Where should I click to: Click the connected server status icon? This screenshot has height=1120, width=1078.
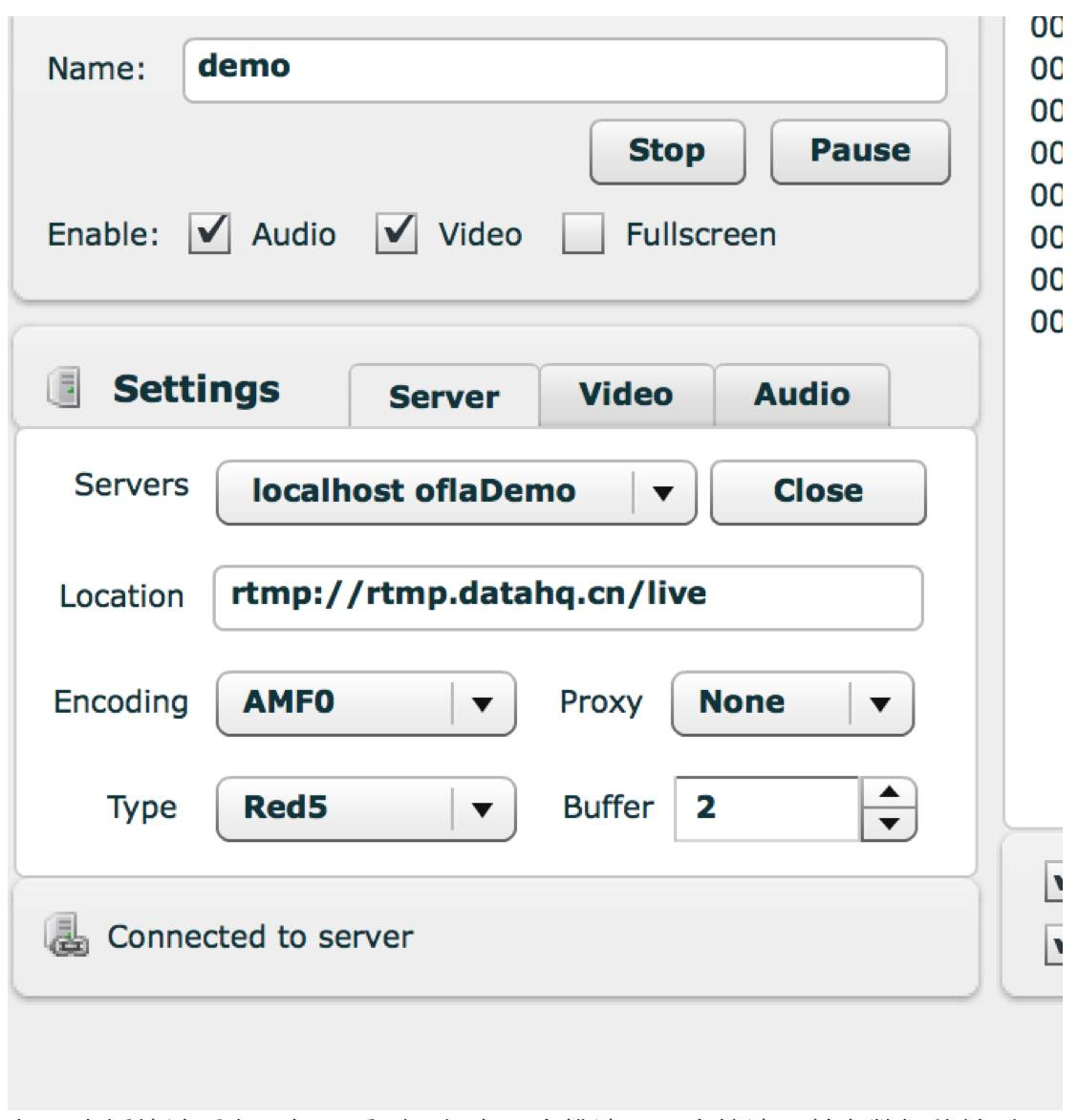pos(67,935)
